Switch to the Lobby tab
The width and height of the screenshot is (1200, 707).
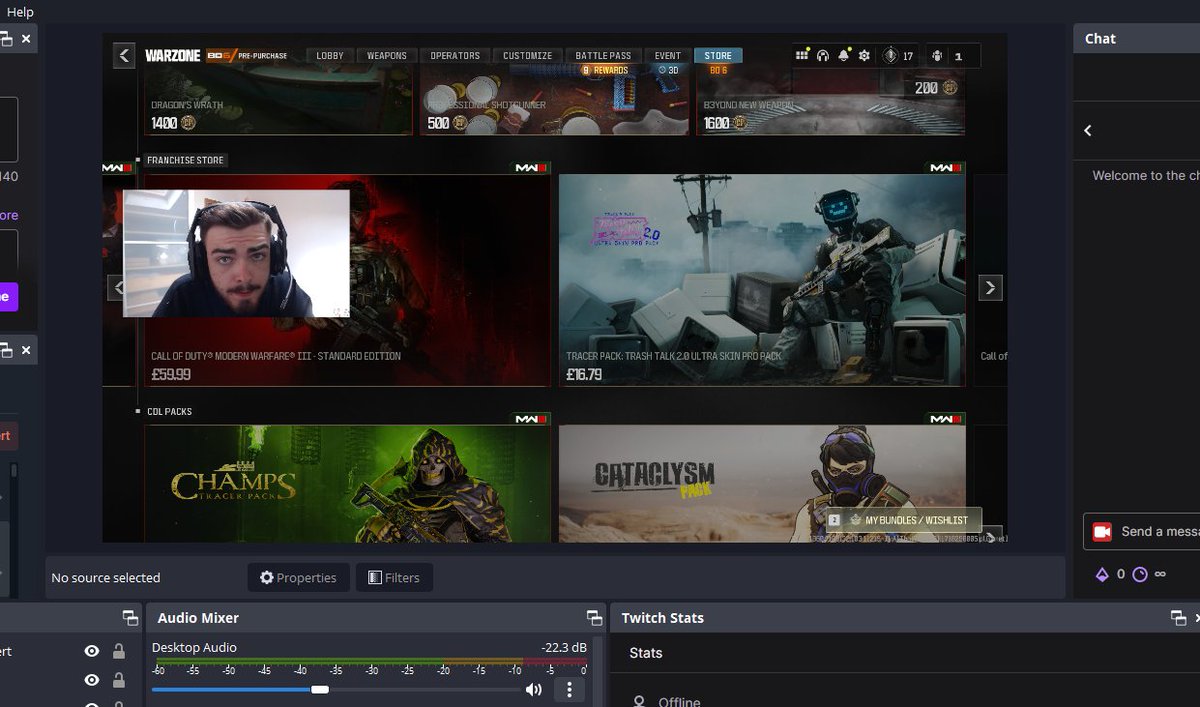pyautogui.click(x=330, y=56)
